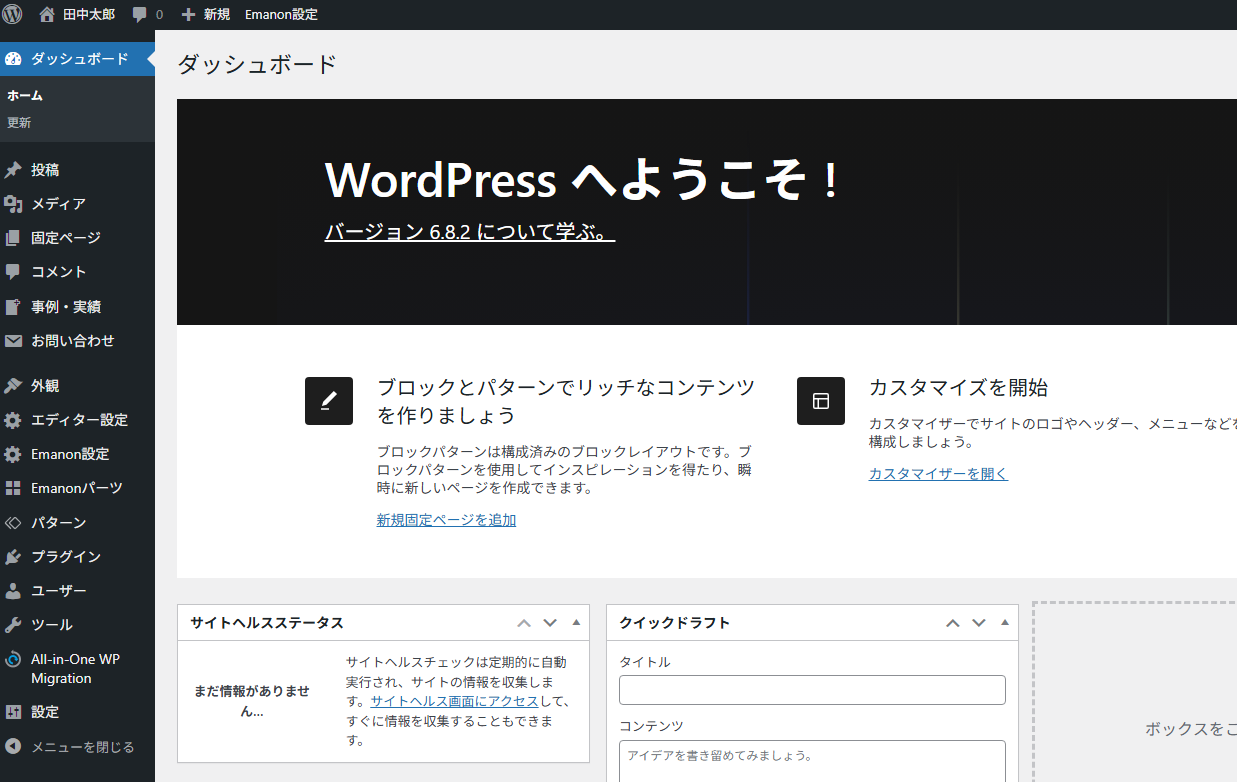
Task: Open comments bubble icon in admin bar
Action: 140,15
